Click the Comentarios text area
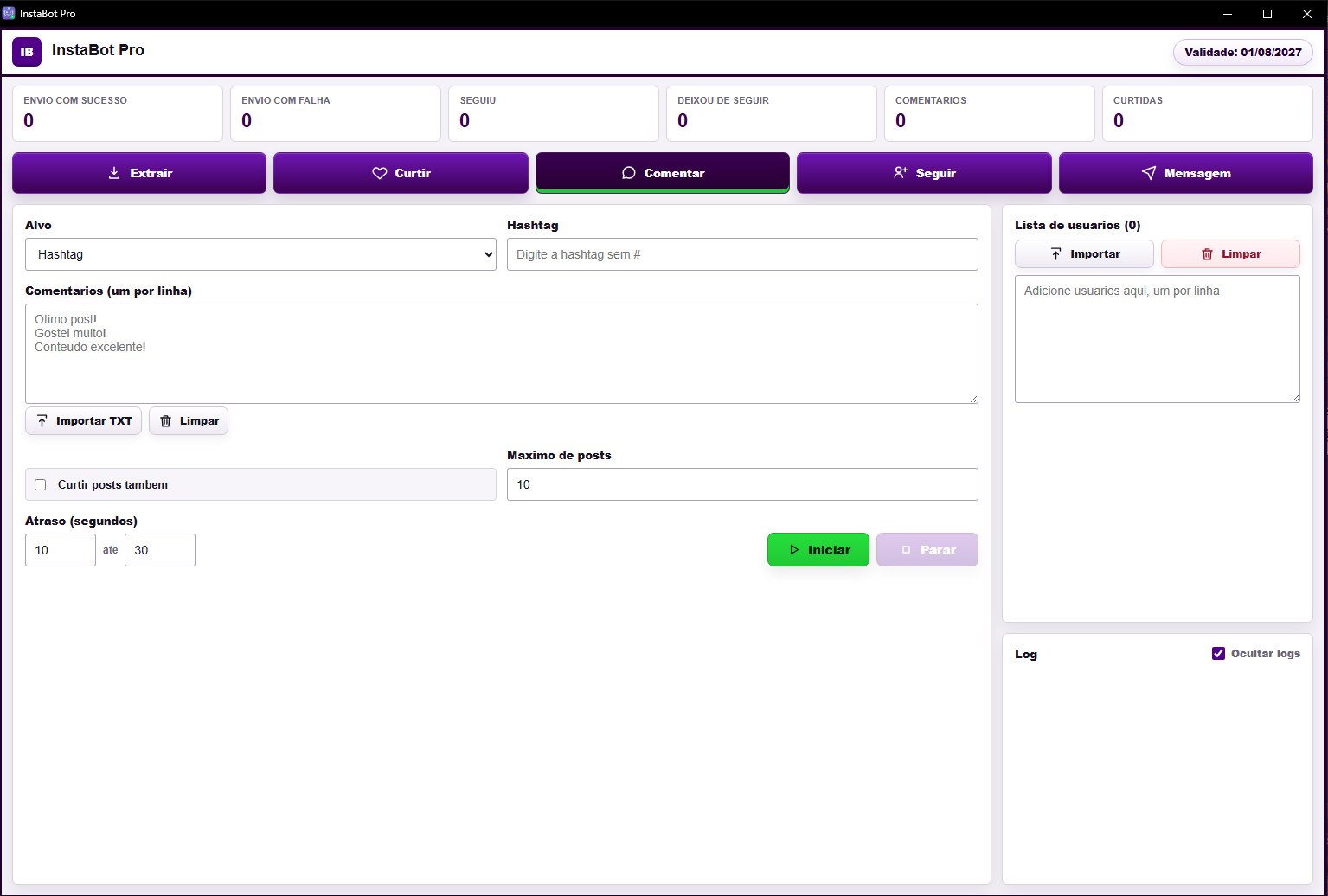 502,354
